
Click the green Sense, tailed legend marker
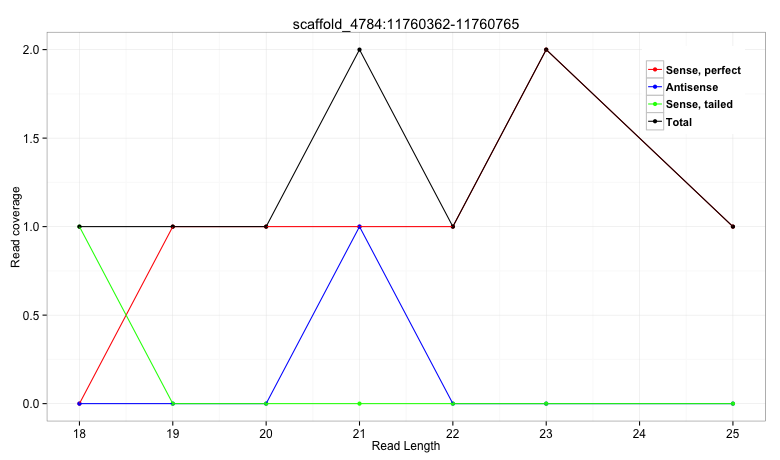[x=655, y=105]
